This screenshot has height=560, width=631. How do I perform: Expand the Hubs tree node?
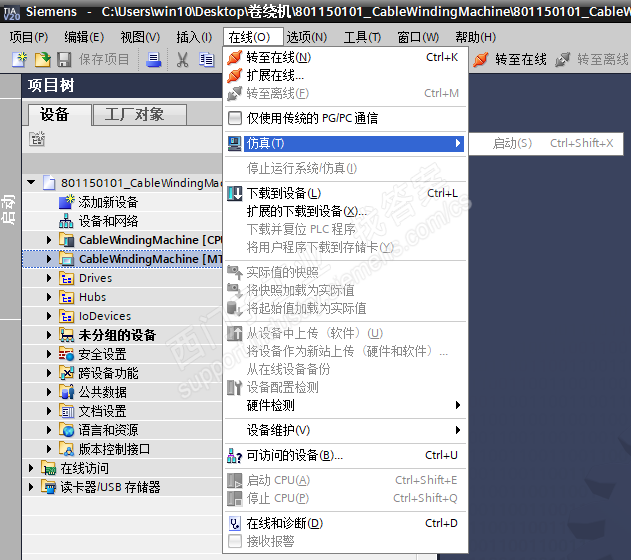click(x=49, y=297)
